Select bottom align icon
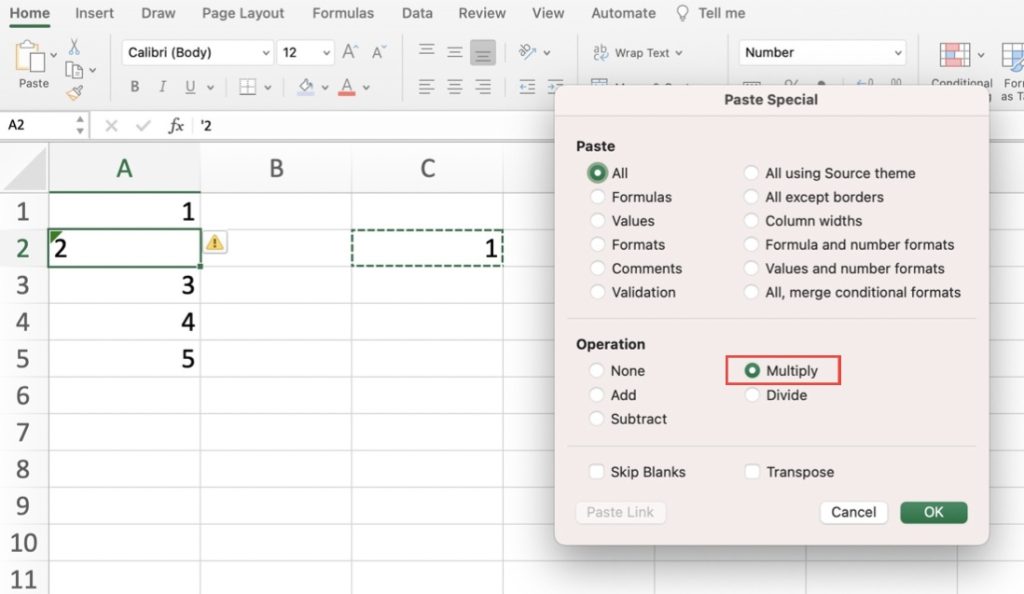Image resolution: width=1024 pixels, height=594 pixels. click(483, 53)
